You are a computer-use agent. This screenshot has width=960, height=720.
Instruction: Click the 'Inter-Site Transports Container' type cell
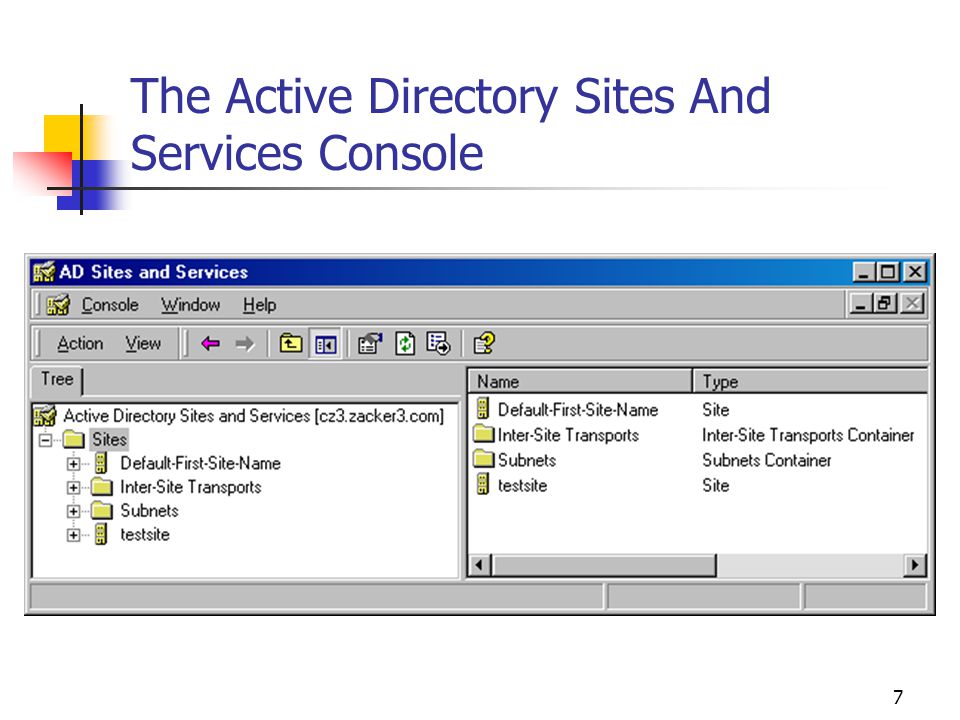[808, 435]
